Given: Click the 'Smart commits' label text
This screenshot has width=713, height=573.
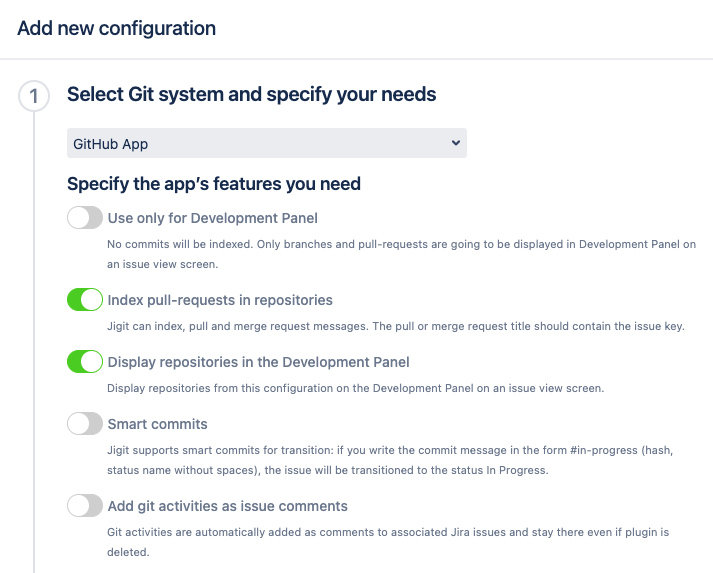Looking at the screenshot, I should 157,424.
